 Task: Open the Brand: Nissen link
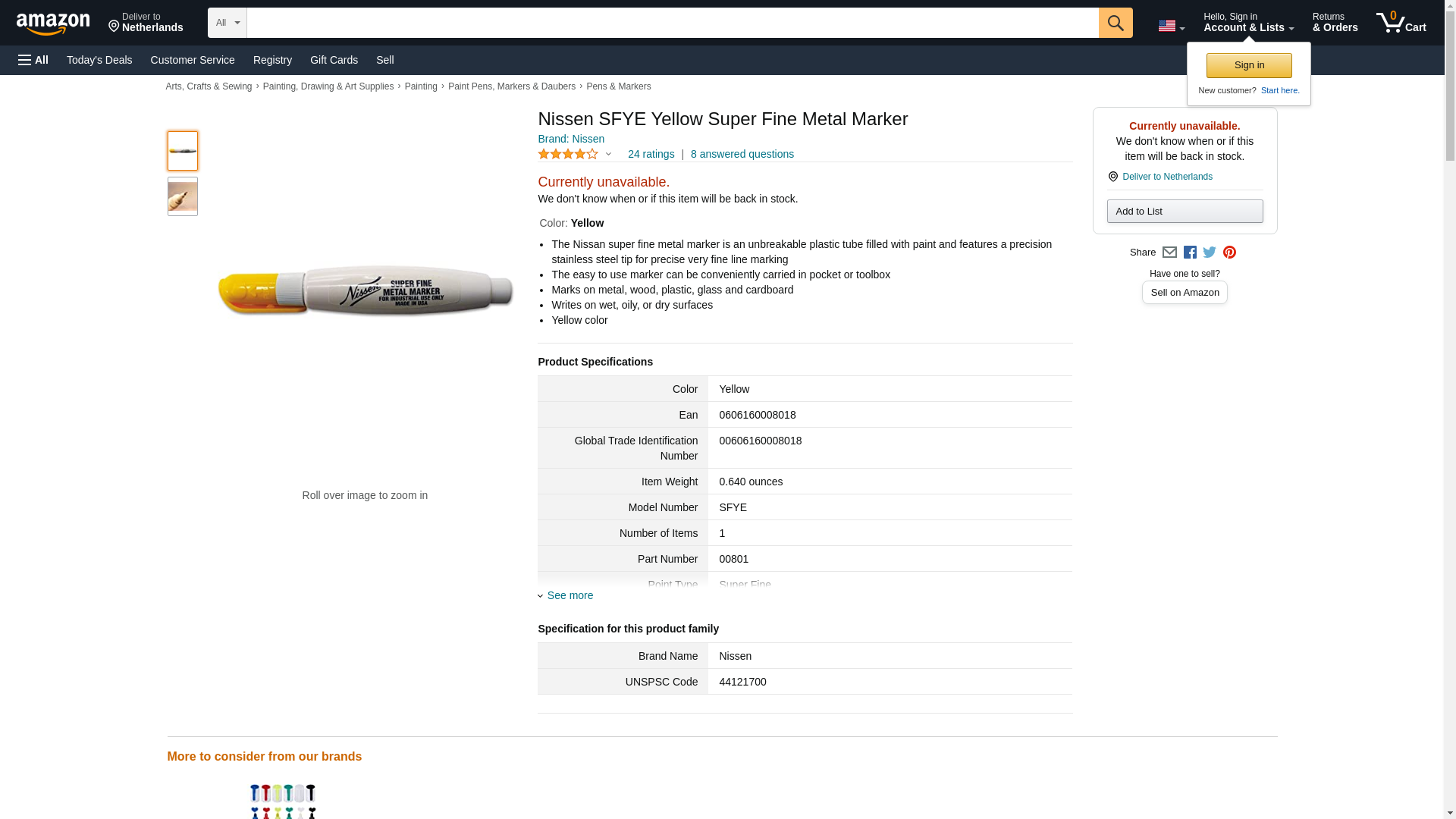point(571,139)
